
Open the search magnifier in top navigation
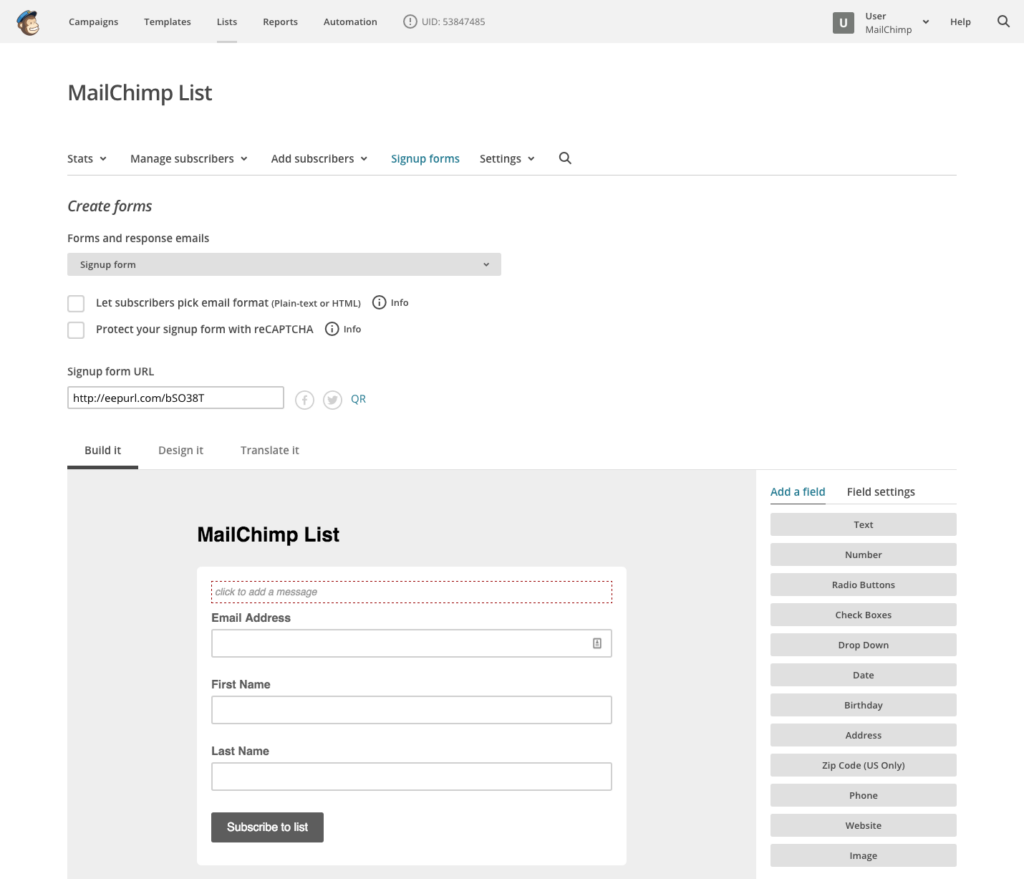pyautogui.click(x=1003, y=21)
